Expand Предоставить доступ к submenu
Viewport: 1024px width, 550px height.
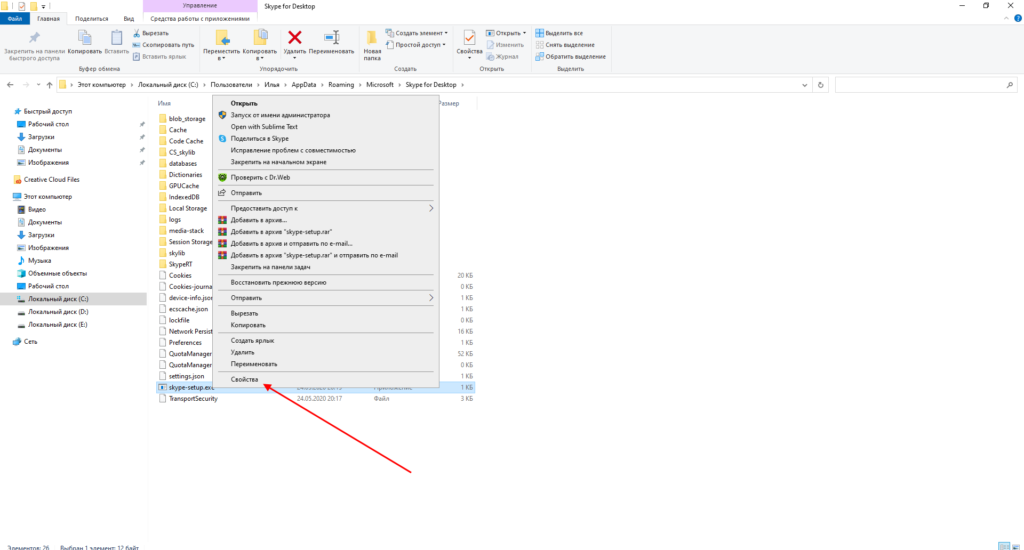point(325,208)
